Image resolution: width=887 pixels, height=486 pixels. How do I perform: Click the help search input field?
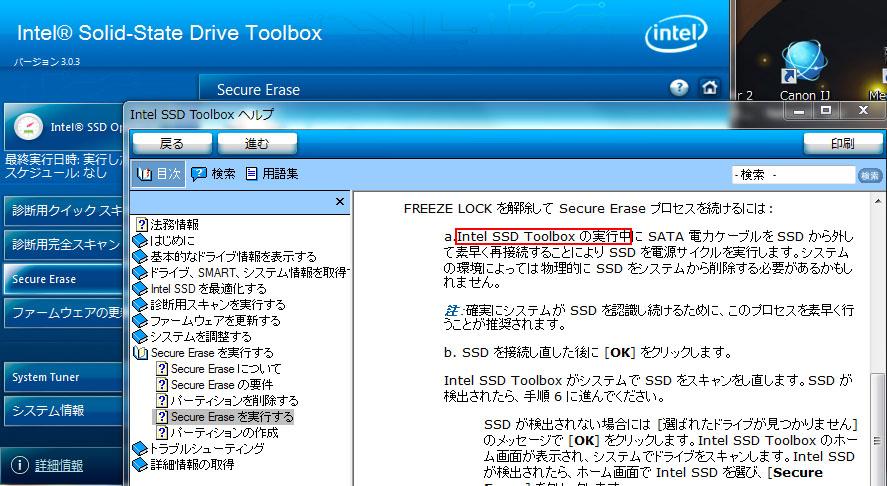[793, 175]
